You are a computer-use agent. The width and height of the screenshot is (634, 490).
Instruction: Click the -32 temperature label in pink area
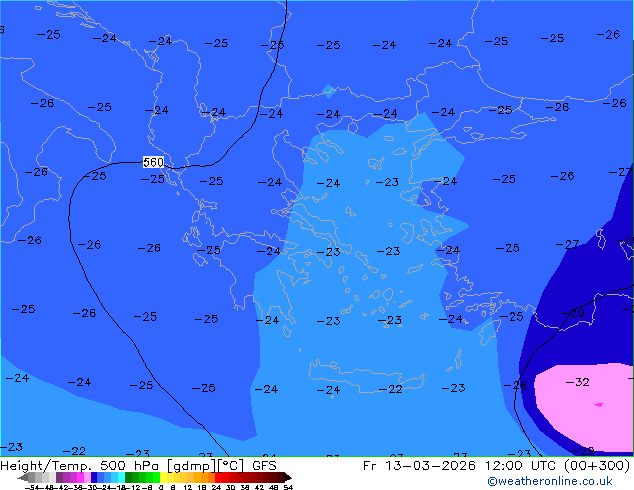tap(577, 382)
